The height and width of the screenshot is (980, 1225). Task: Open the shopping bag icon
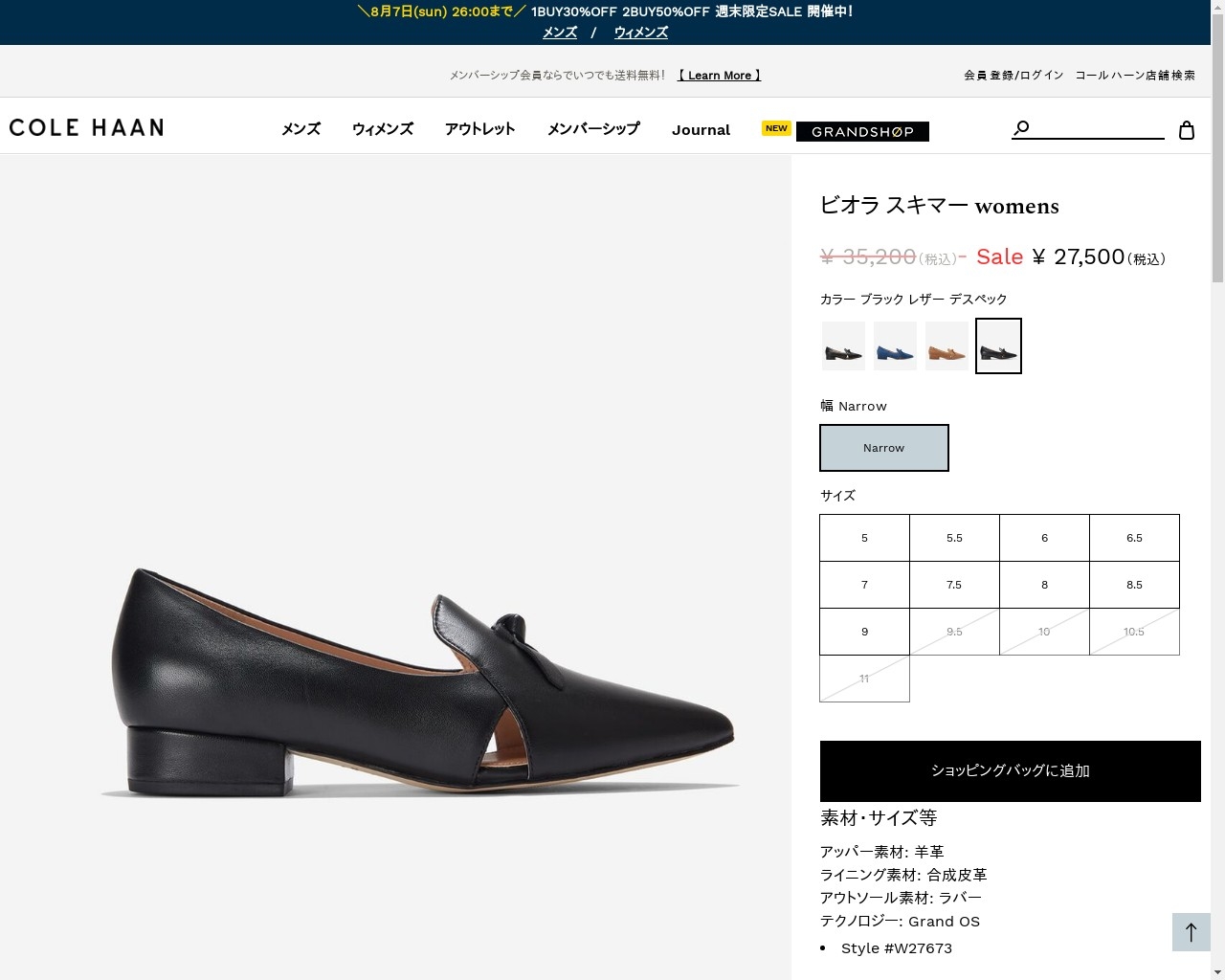point(1187,130)
